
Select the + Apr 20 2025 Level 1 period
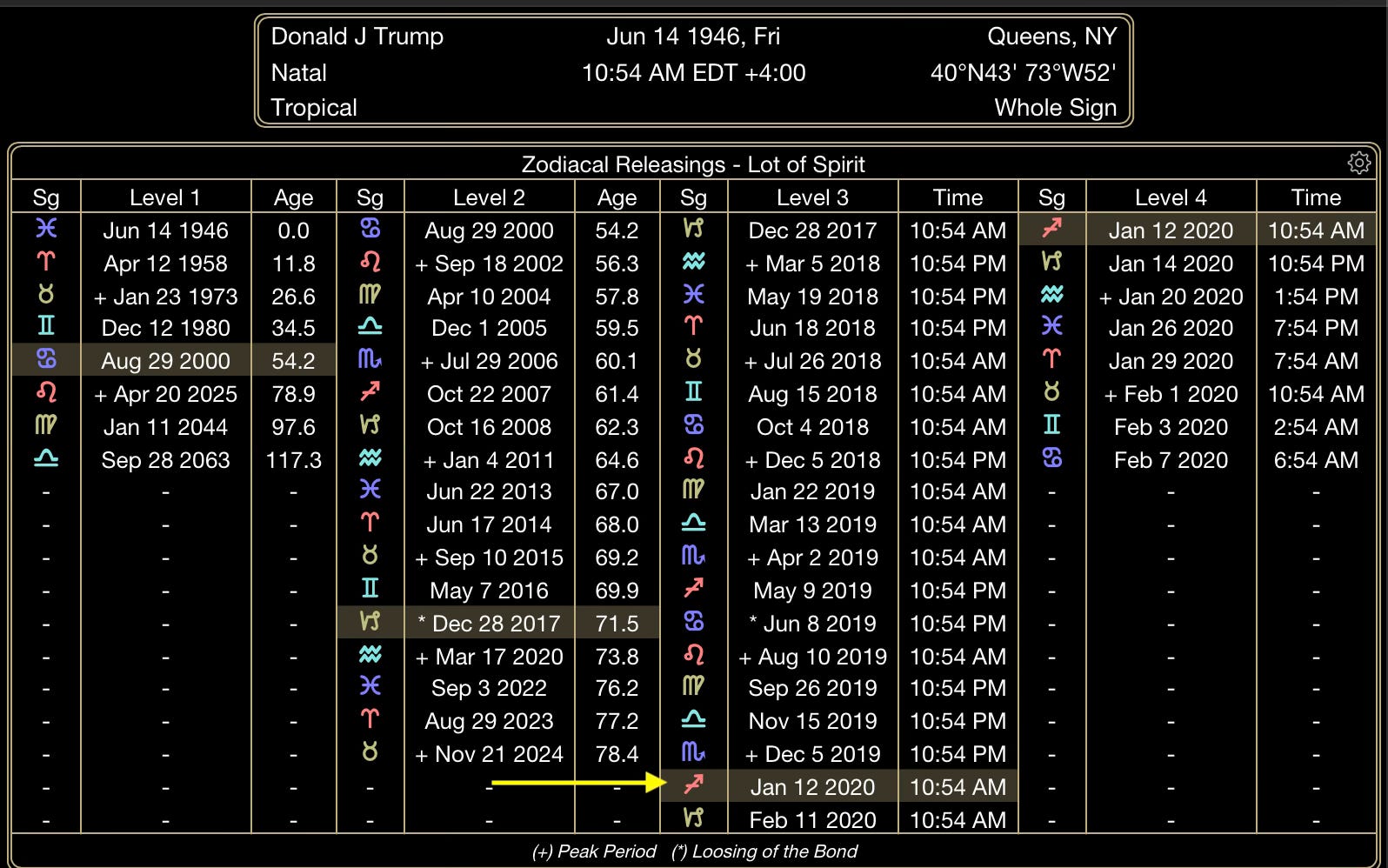pyautogui.click(x=165, y=394)
